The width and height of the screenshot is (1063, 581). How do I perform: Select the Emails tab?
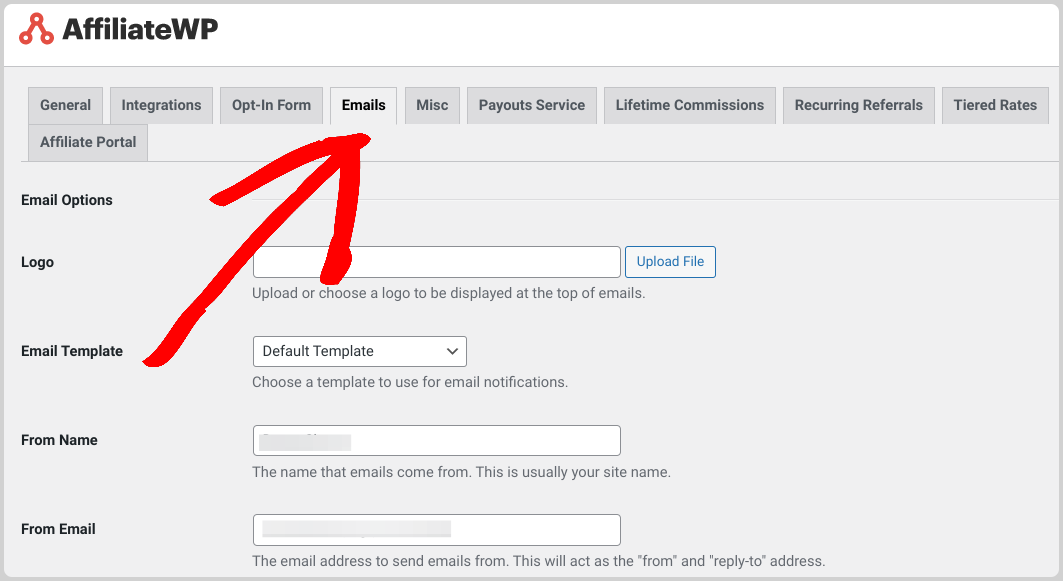[x=363, y=105]
